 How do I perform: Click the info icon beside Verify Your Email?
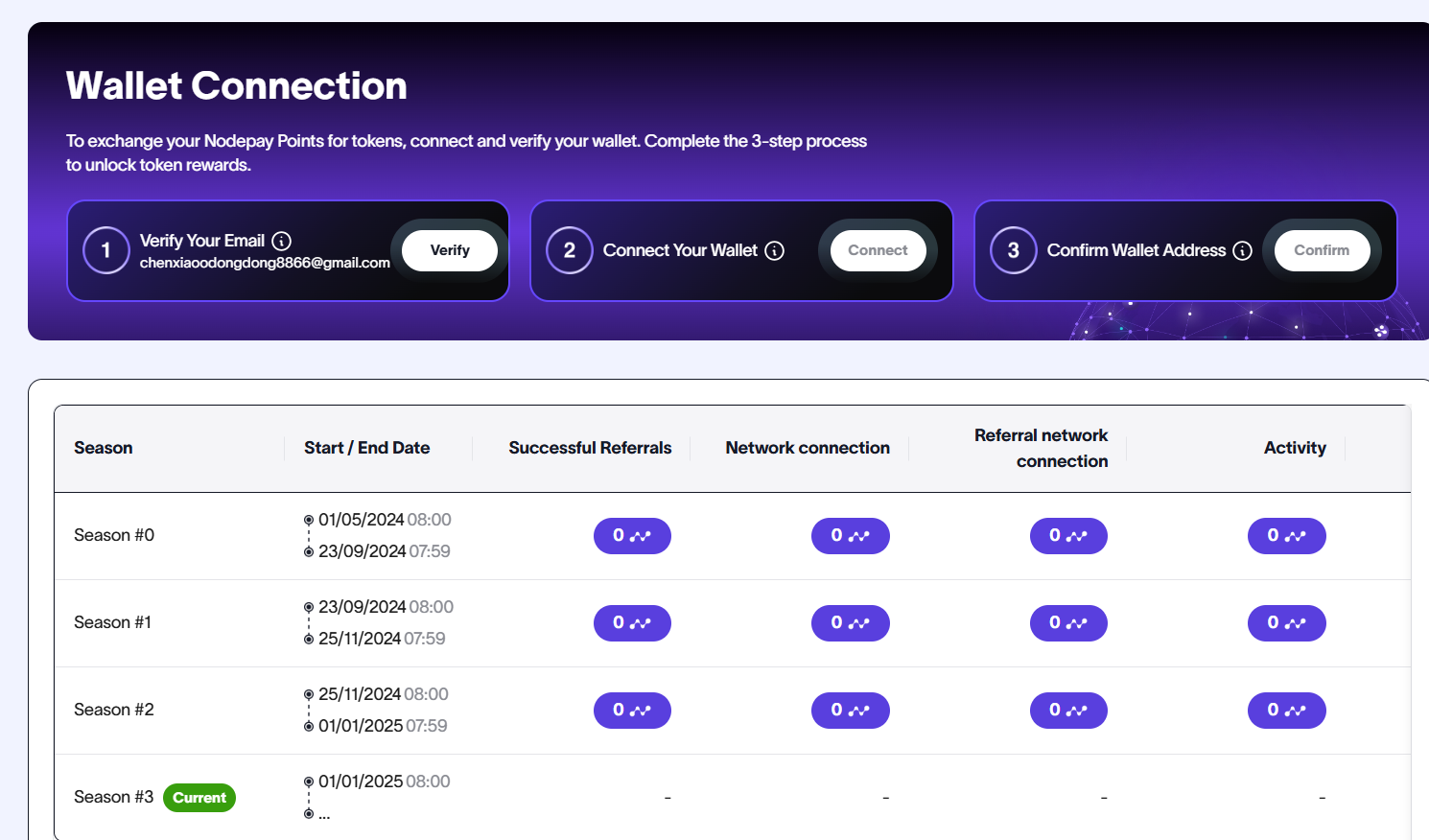click(281, 241)
